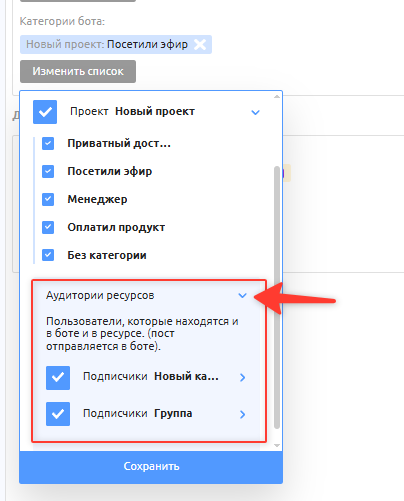Image resolution: width=404 pixels, height=501 pixels.
Task: Uncheck the Подписчики Группа checkbox
Action: [x=58, y=414]
